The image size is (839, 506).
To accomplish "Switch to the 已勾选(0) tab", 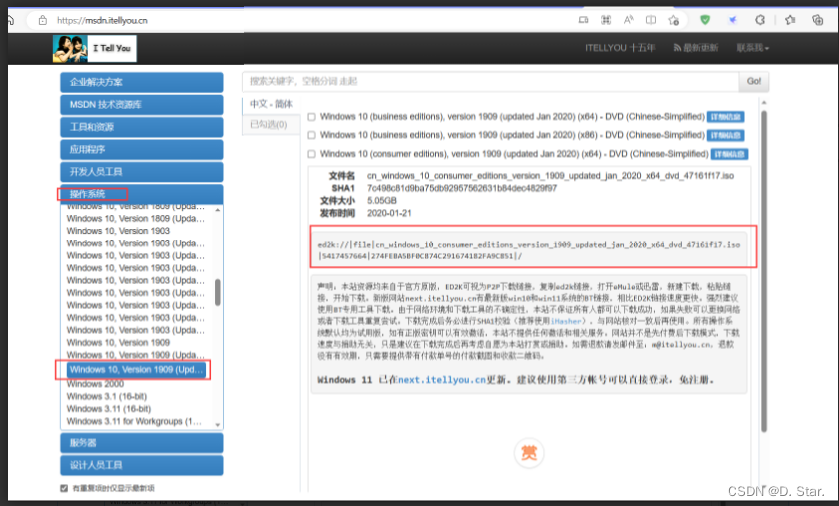I will pos(269,125).
